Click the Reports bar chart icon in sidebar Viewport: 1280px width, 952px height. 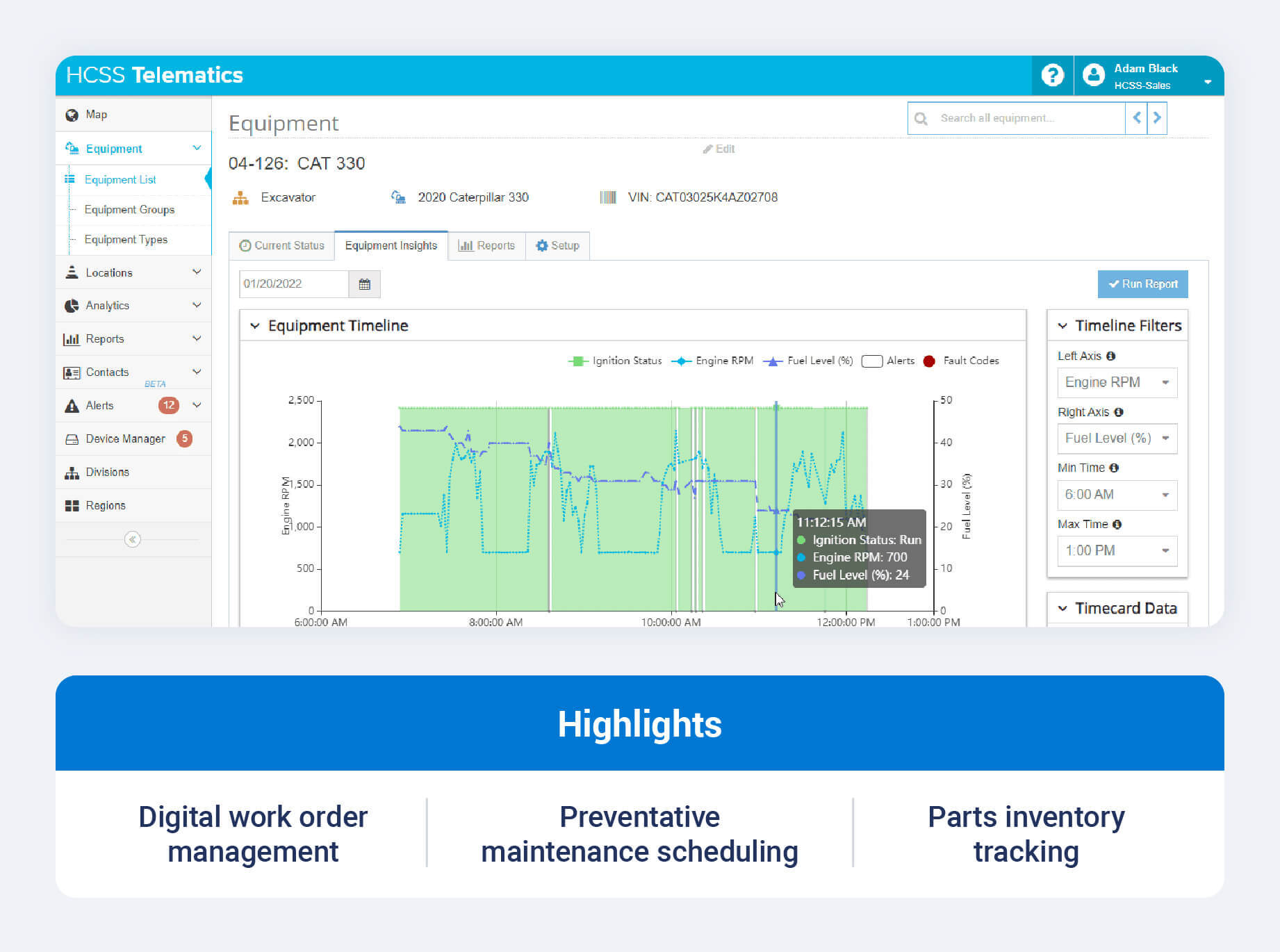(72, 339)
